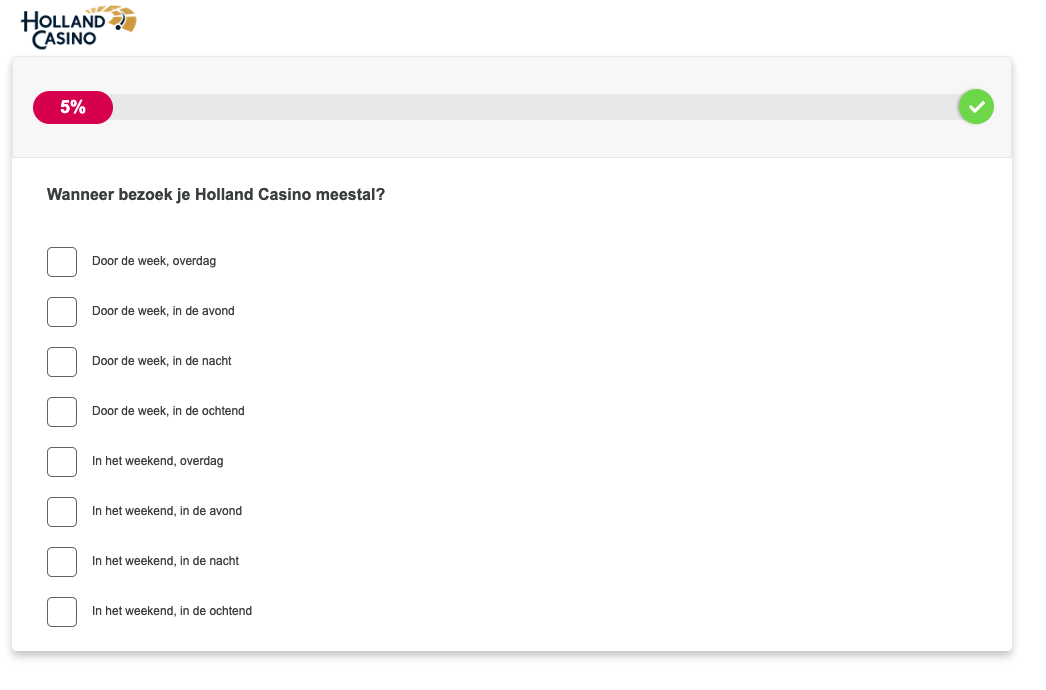Click the 'In het weekend, in de nacht' label

coord(165,561)
